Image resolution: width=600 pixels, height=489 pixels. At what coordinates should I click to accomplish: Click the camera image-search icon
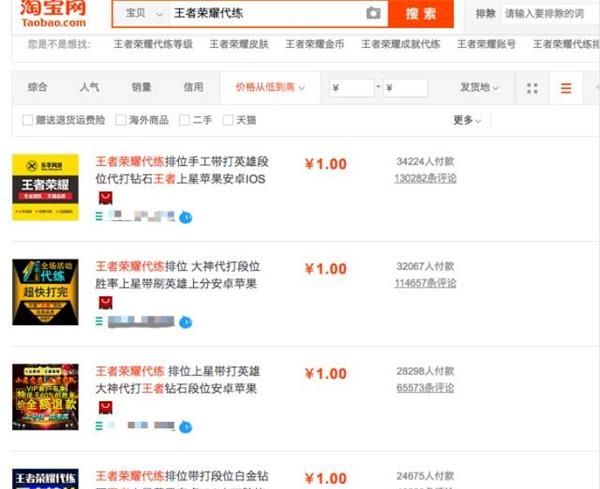coord(373,14)
